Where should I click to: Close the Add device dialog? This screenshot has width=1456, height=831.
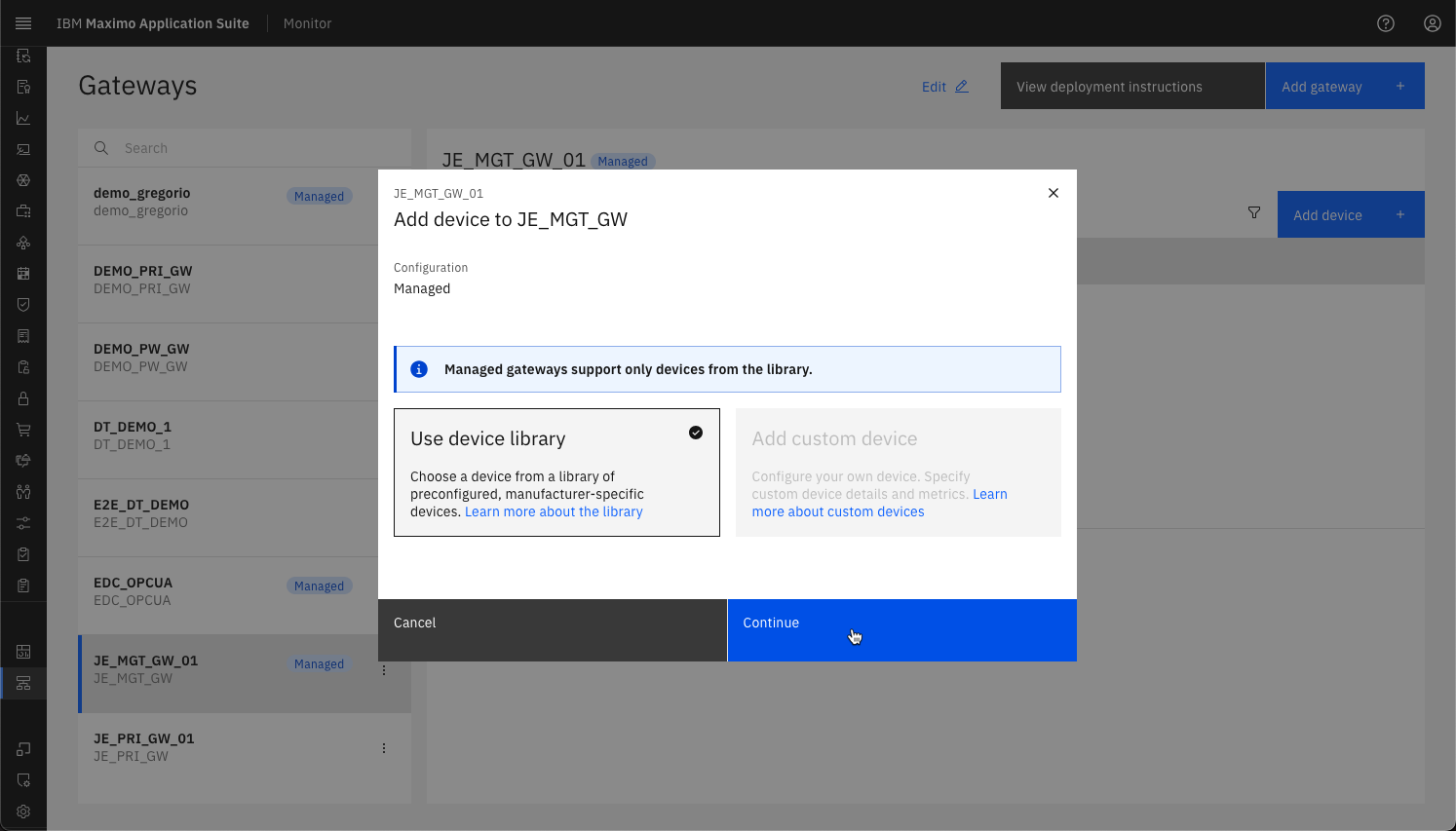tap(1054, 193)
